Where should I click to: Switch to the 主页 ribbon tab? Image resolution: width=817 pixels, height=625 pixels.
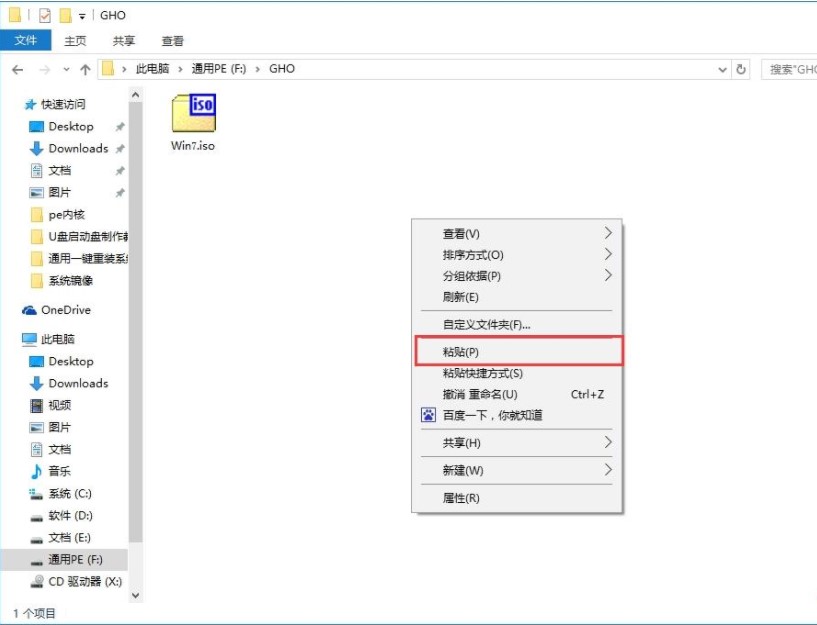click(75, 41)
